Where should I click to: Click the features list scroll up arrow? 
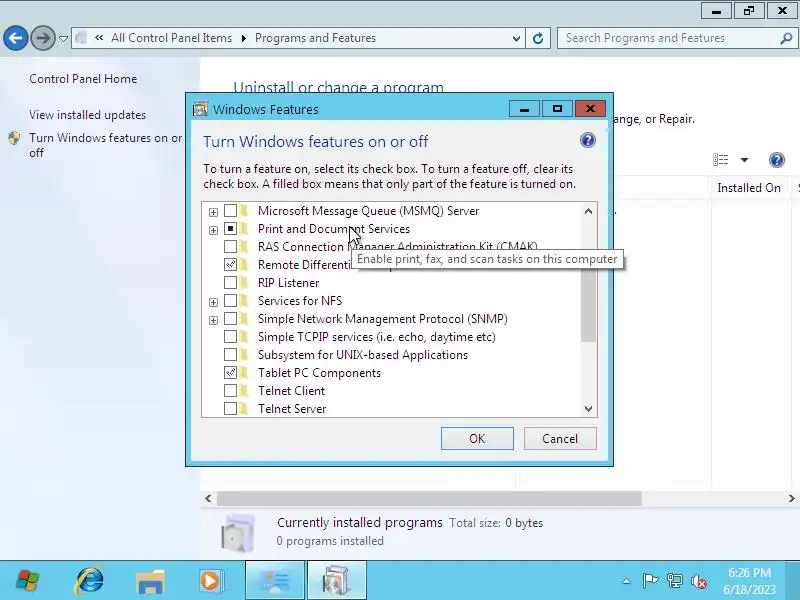[588, 211]
